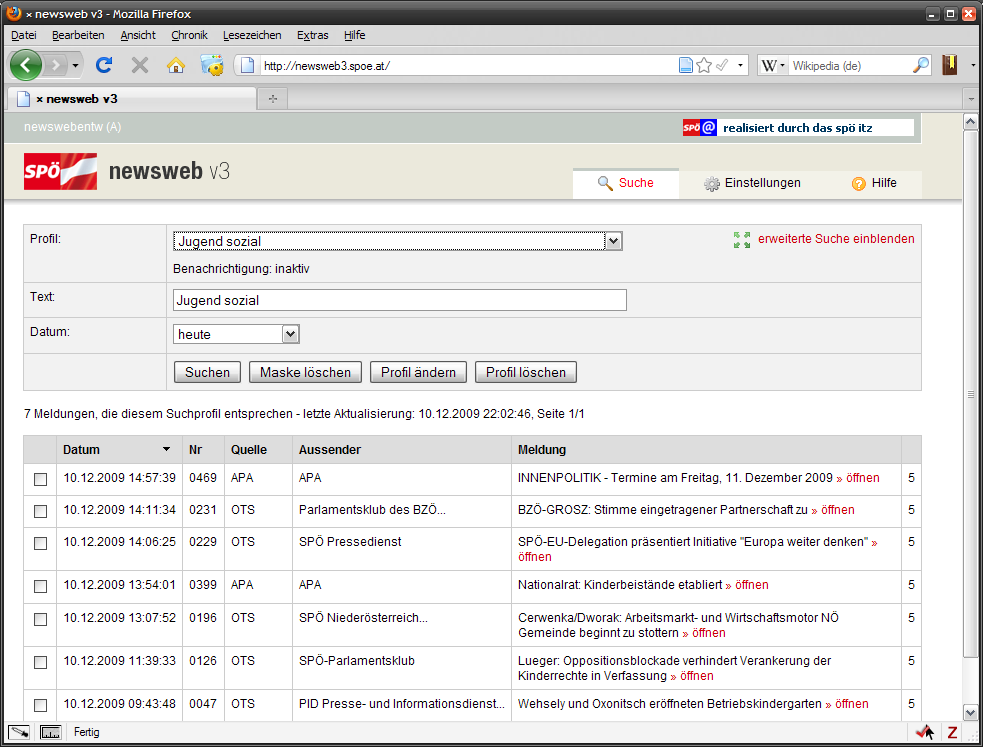Click the Firefox home icon
The image size is (983, 747).
click(175, 65)
